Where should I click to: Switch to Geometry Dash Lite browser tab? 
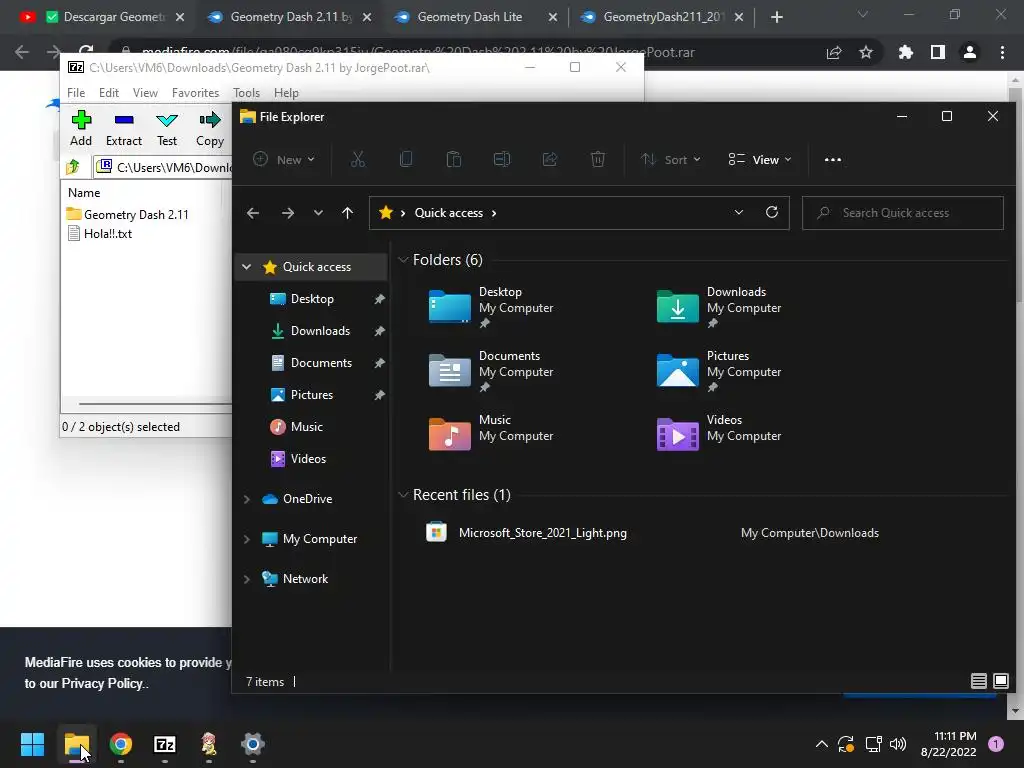475,17
